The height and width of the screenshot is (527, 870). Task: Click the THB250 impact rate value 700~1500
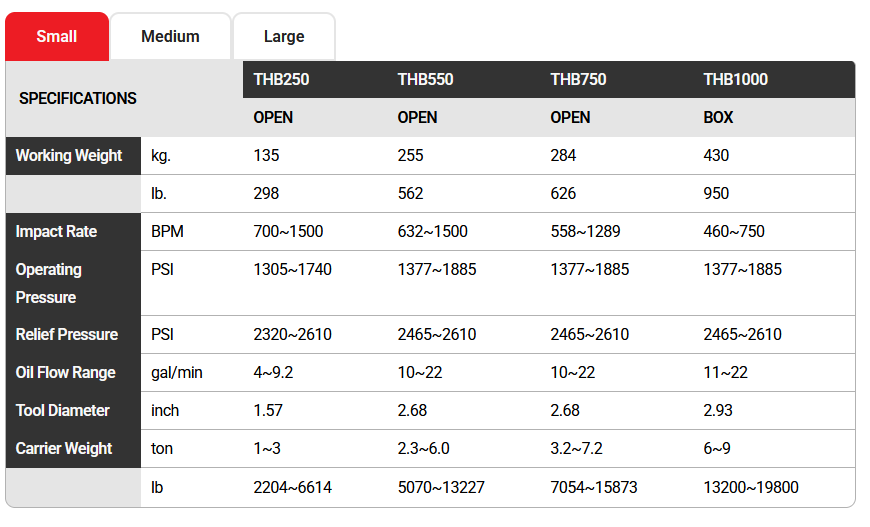pos(288,232)
